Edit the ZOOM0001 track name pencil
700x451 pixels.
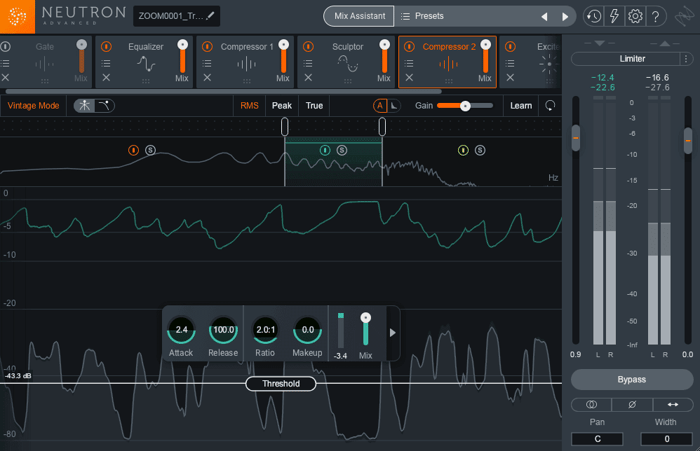(210, 16)
